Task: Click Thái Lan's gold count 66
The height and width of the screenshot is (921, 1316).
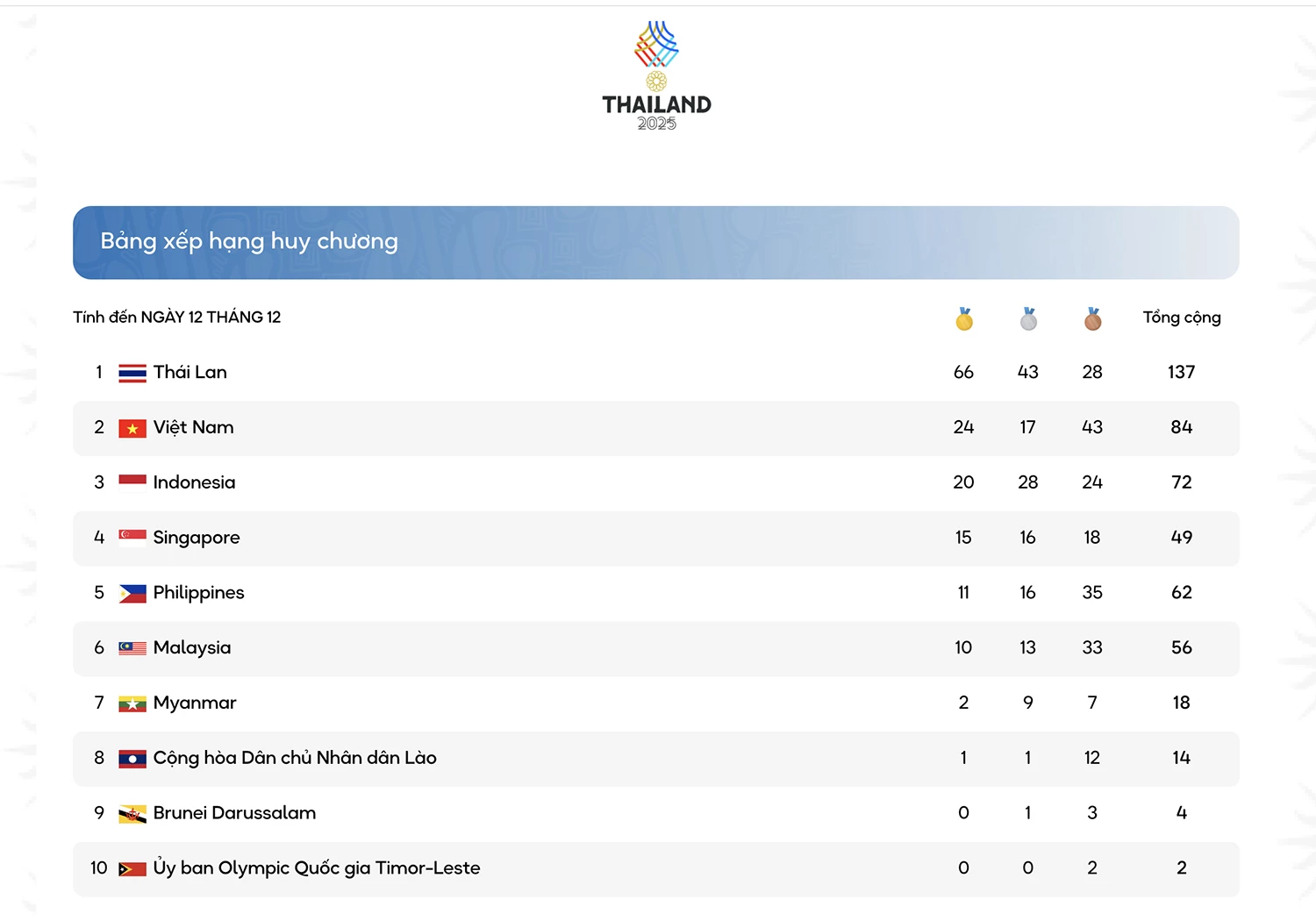Action: point(963,372)
